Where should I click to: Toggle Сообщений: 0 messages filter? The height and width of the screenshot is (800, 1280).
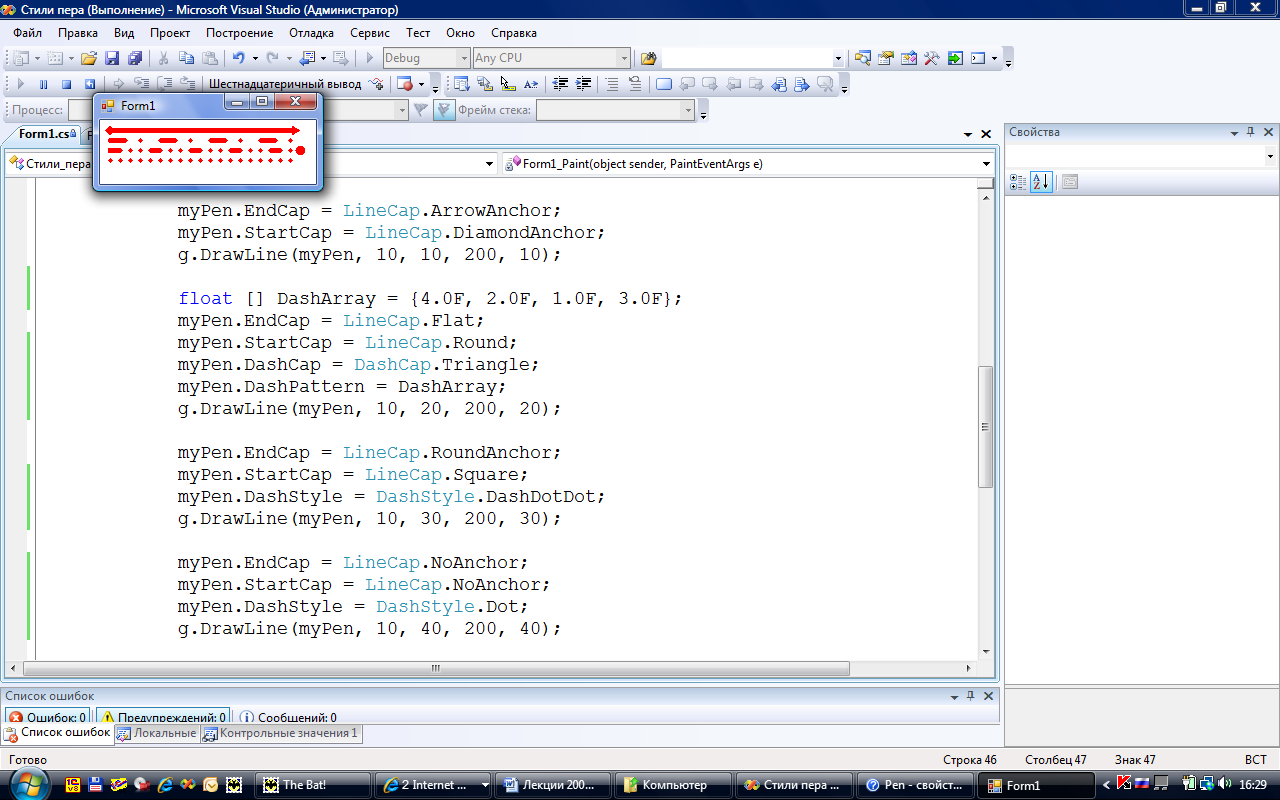[287, 717]
